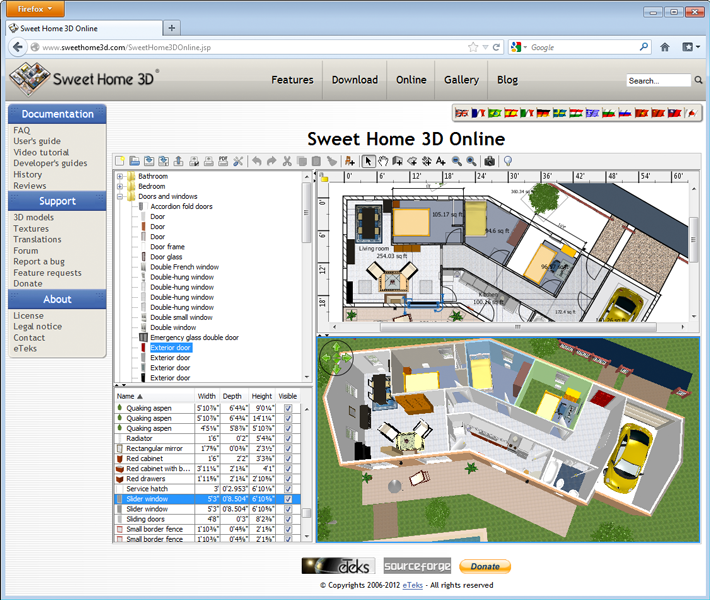This screenshot has height=600, width=710.
Task: Toggle Visible checkbox for Radiator row
Action: (x=288, y=439)
